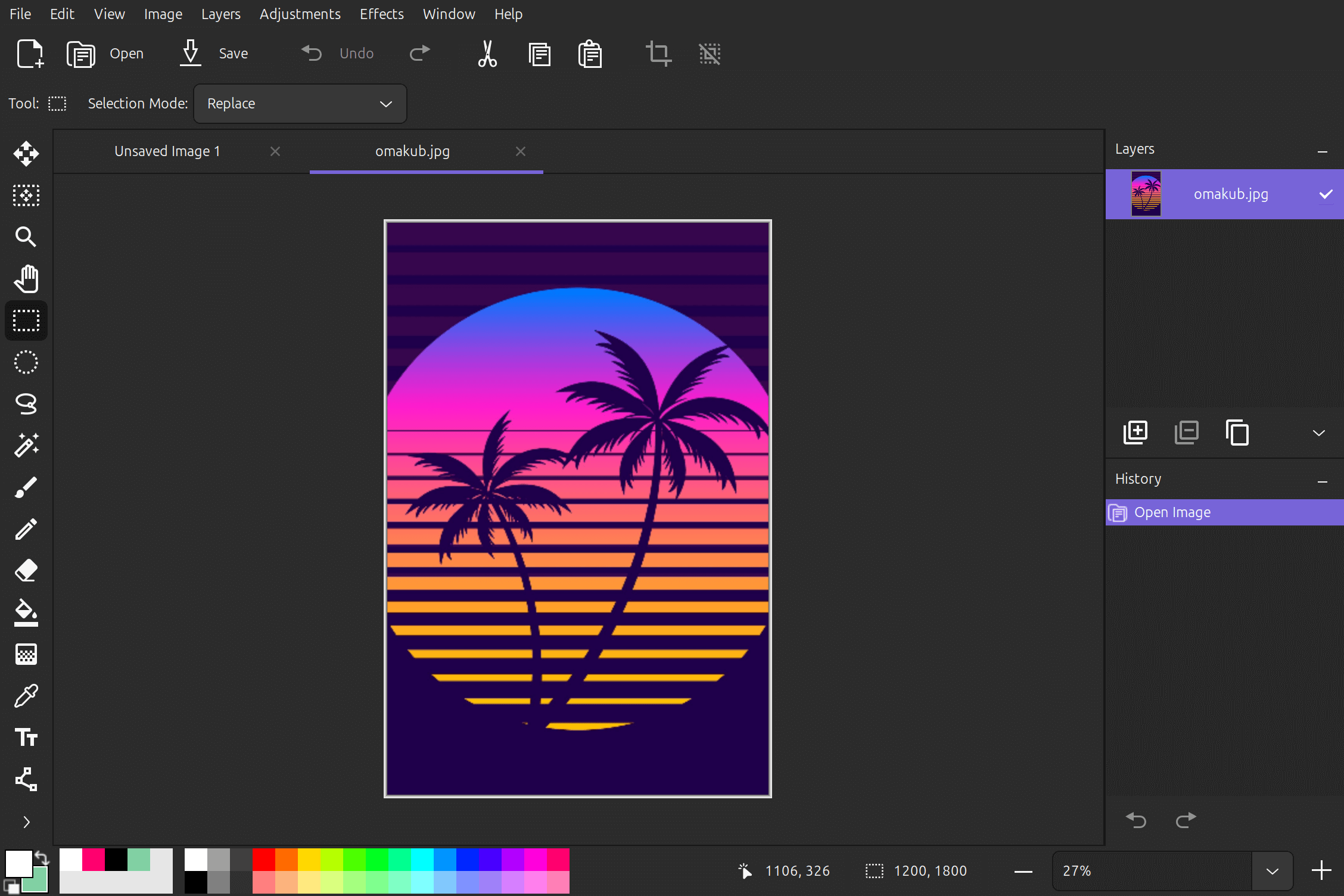The width and height of the screenshot is (1344, 896).
Task: Select the Zoom magnifier tool
Action: click(26, 237)
